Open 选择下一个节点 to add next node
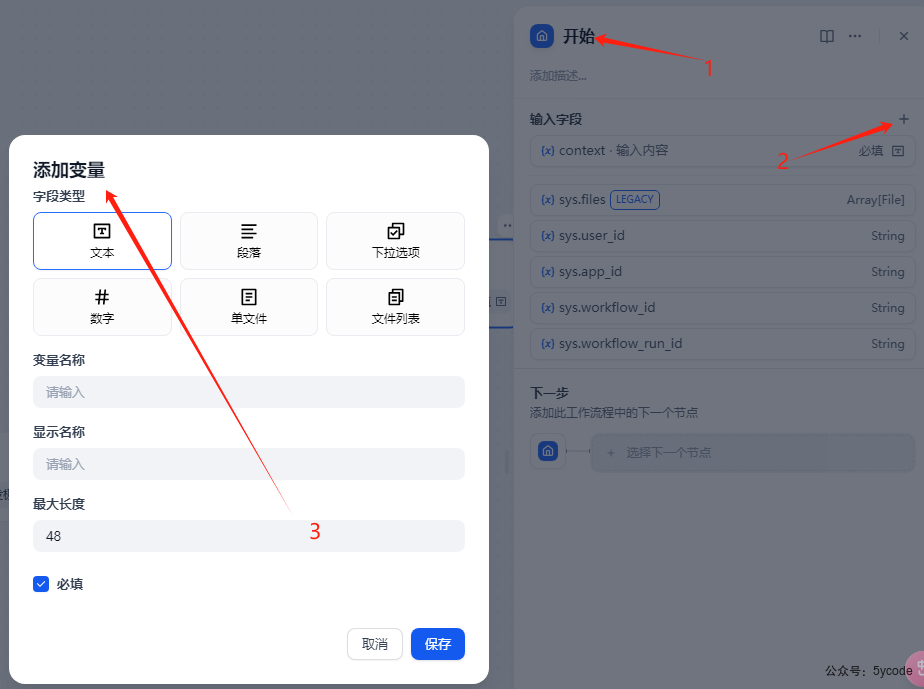This screenshot has width=924, height=689. pos(752,453)
